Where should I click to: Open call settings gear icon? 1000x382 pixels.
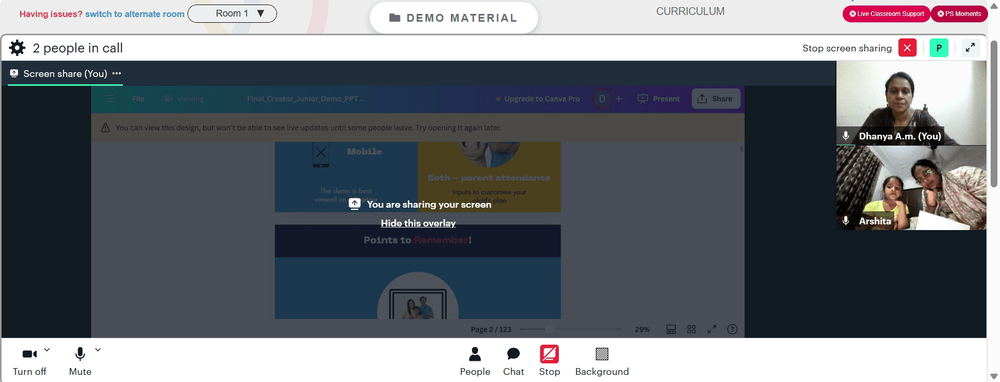click(x=17, y=48)
